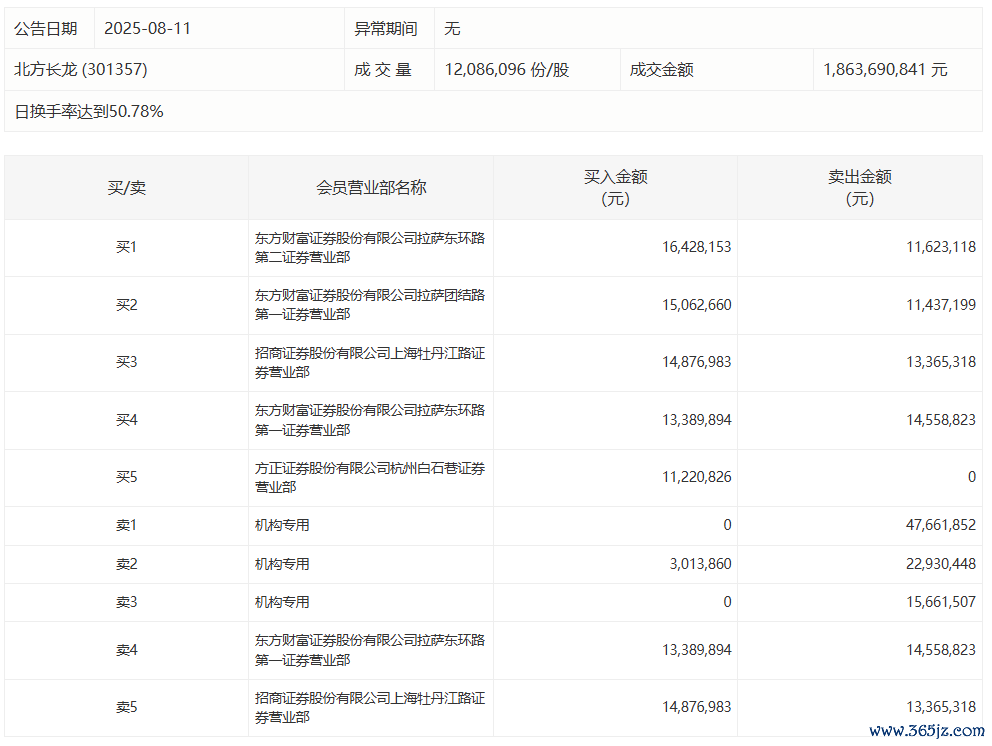The height and width of the screenshot is (746, 992).
Task: Select the stock name 北方长龙 (301357)
Action: (81, 70)
